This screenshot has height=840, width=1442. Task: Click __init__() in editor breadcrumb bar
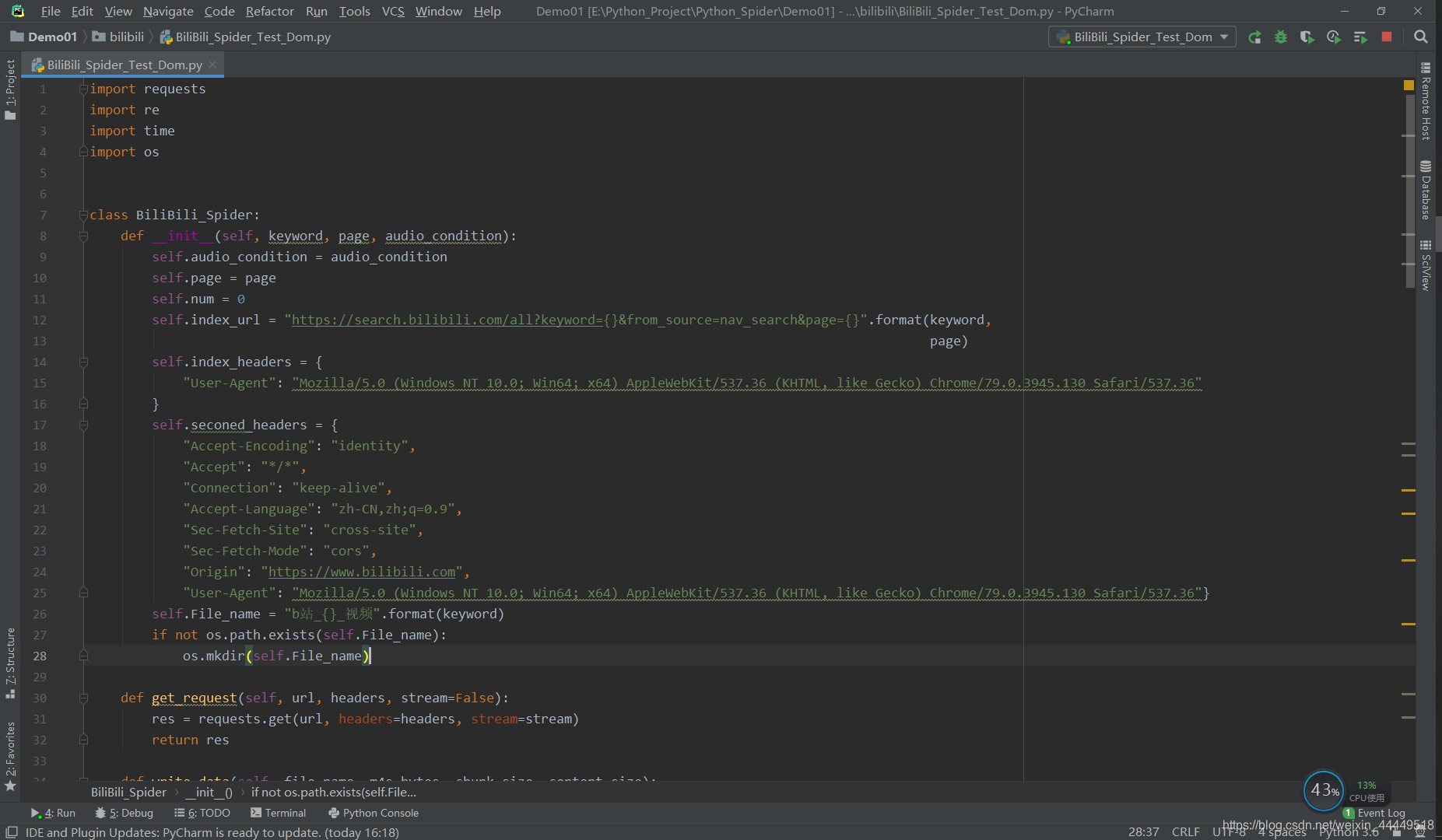click(x=209, y=792)
